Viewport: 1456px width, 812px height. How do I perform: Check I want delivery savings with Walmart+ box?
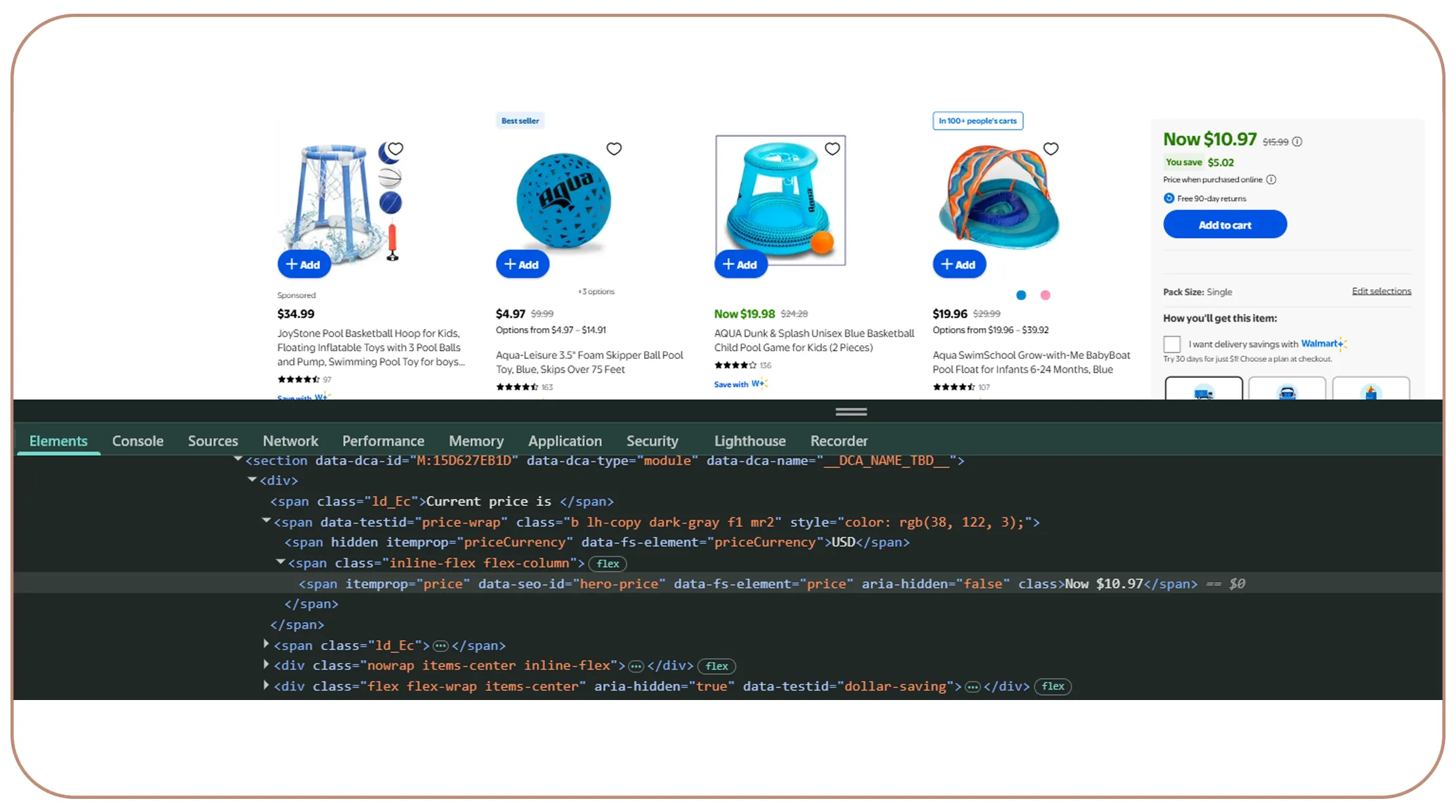coord(1172,344)
